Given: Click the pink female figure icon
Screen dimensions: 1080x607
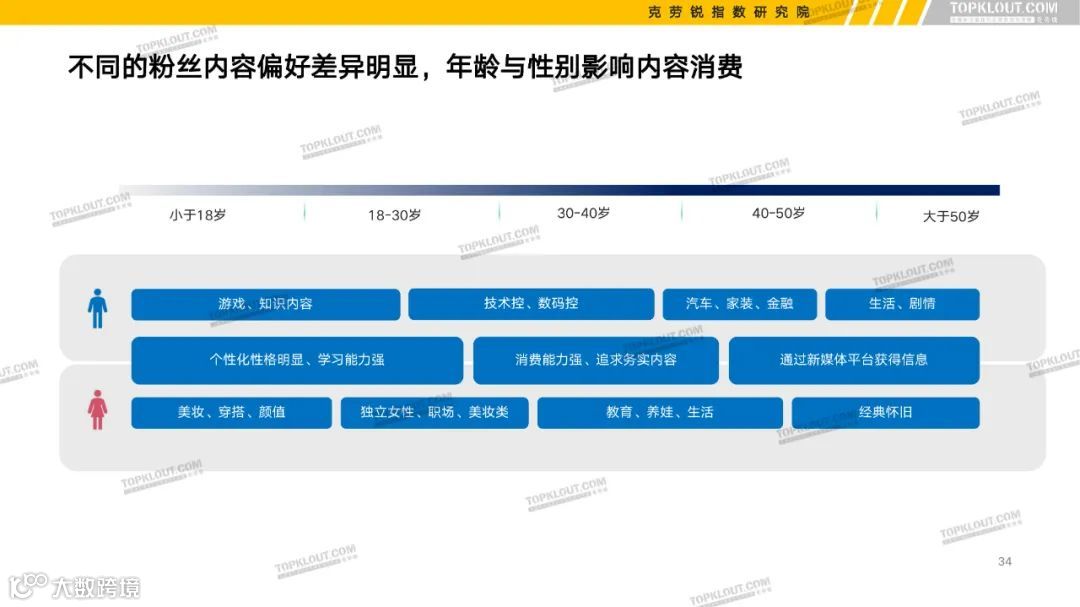Looking at the screenshot, I should click(x=97, y=412).
